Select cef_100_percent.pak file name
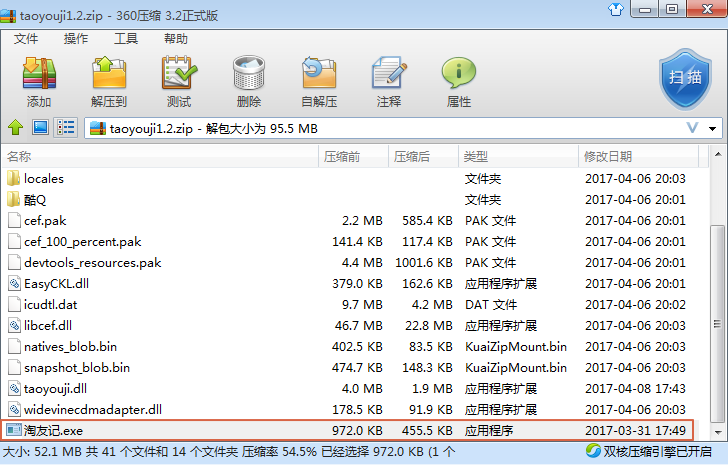This screenshot has width=728, height=465. point(83,241)
